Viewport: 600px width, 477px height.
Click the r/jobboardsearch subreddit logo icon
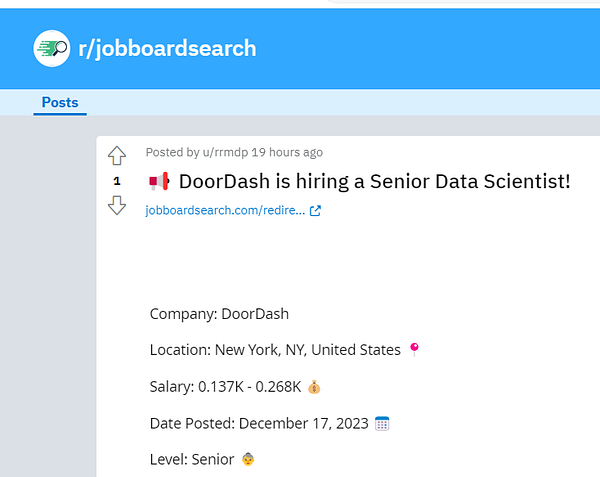pos(51,48)
